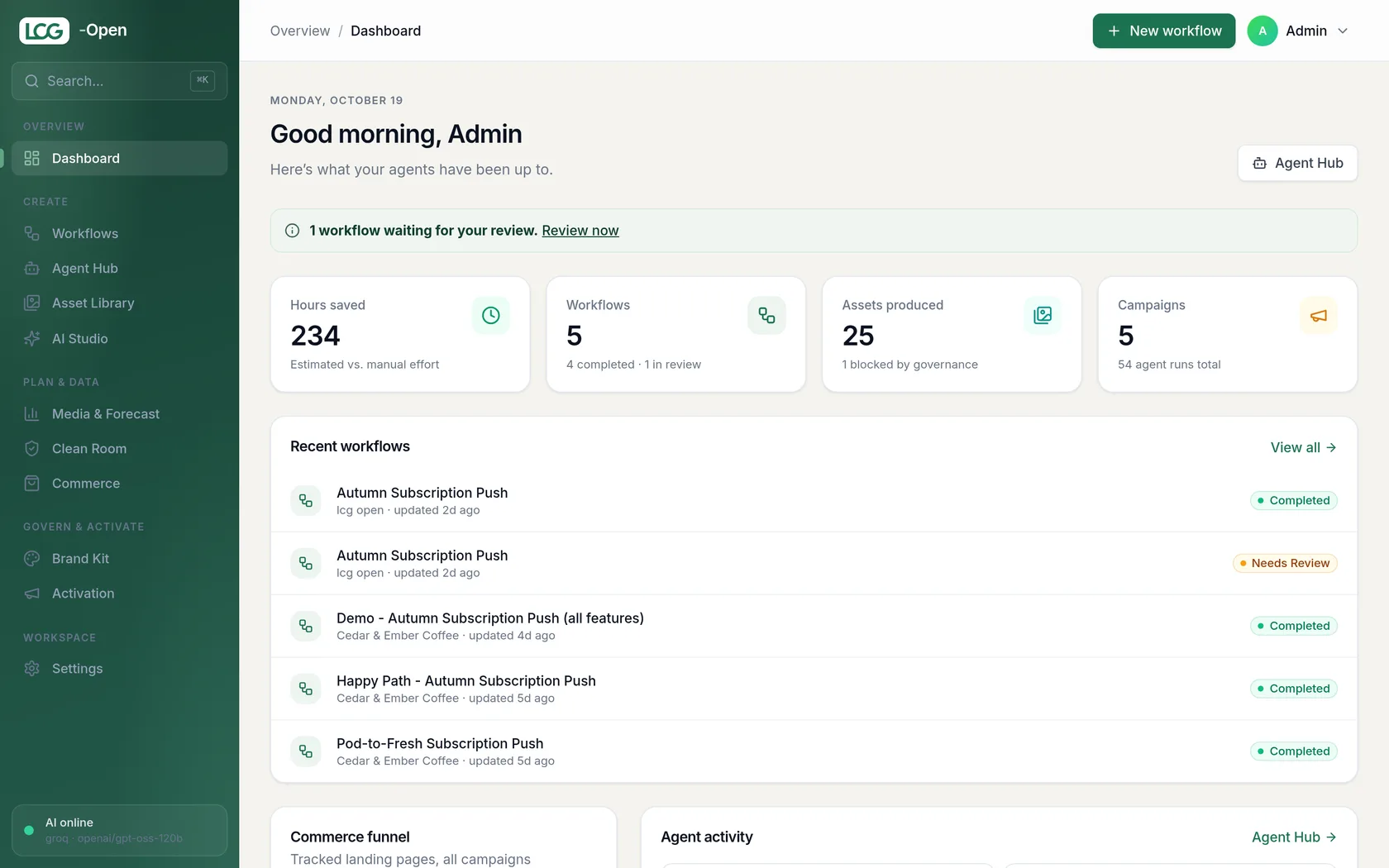Click the image gallery icon on Assets produced card
Image resolution: width=1389 pixels, height=868 pixels.
(1043, 316)
